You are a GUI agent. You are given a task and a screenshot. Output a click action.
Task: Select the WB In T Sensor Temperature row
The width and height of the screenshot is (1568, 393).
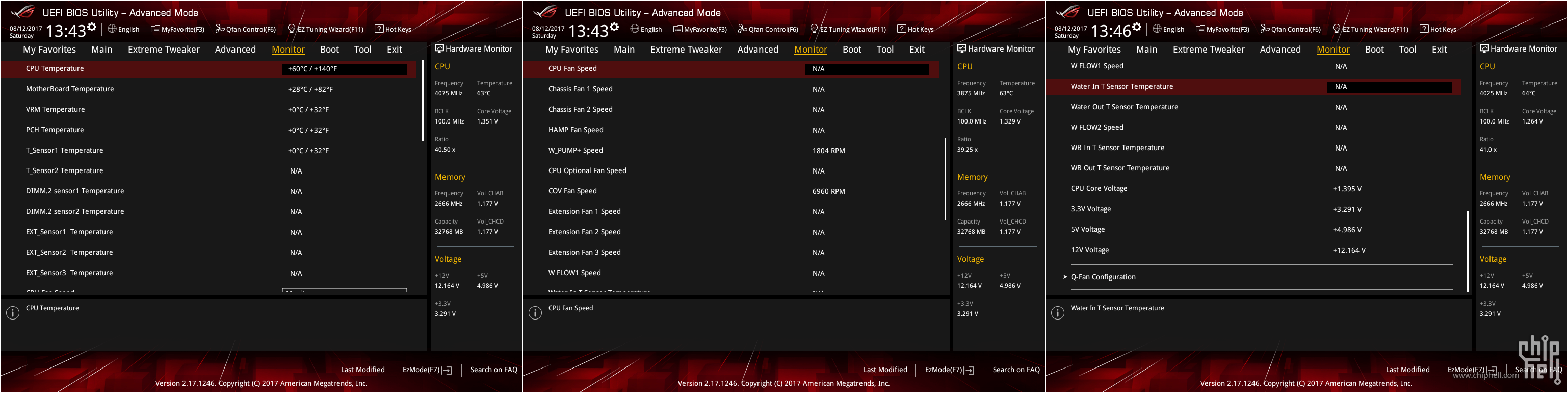(1254, 148)
